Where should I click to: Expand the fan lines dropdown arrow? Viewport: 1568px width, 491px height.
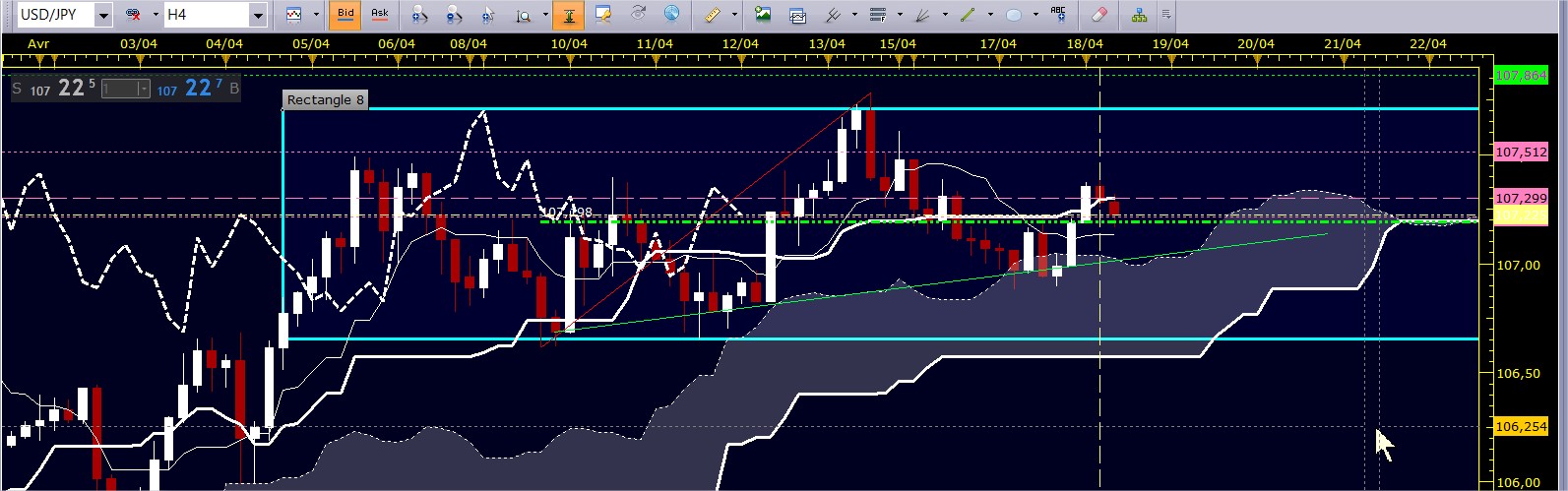[945, 15]
